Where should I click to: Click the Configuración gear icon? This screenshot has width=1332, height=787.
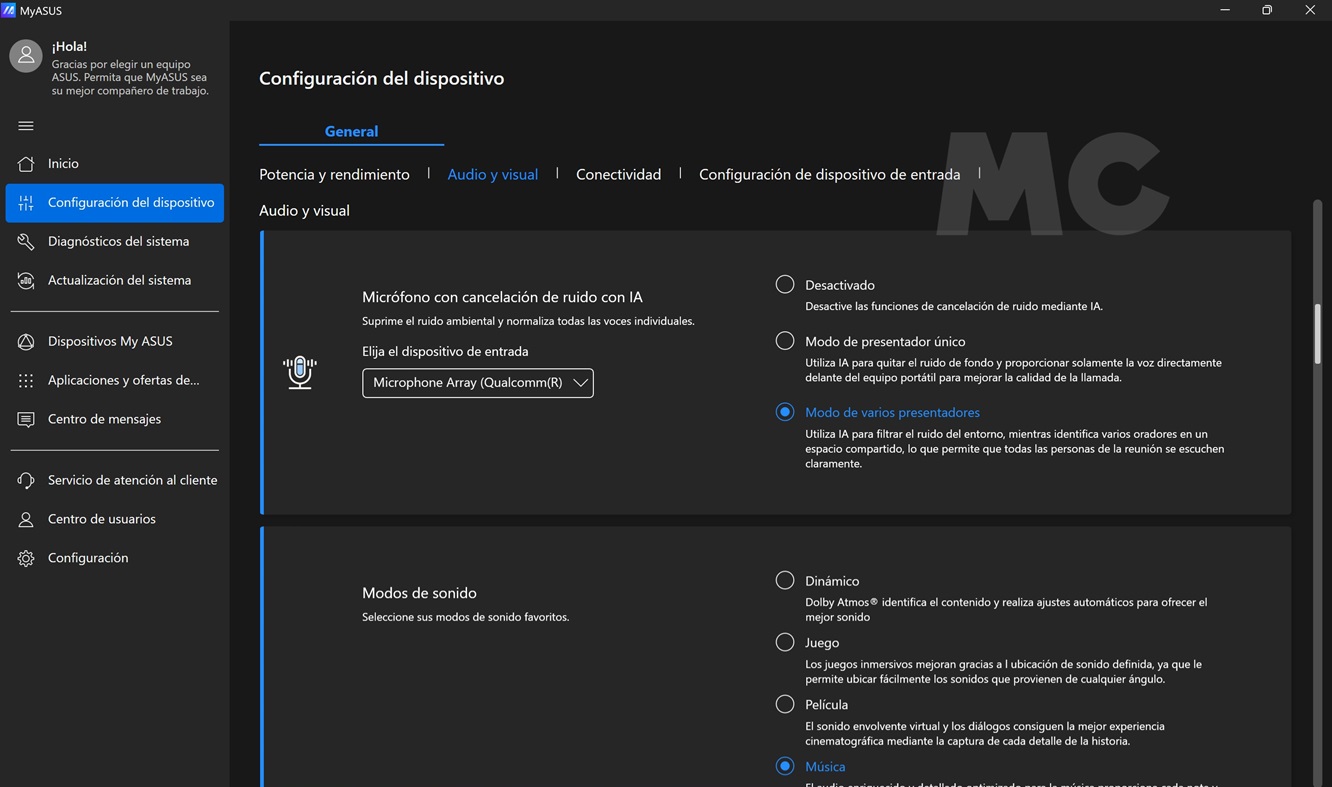[26, 559]
